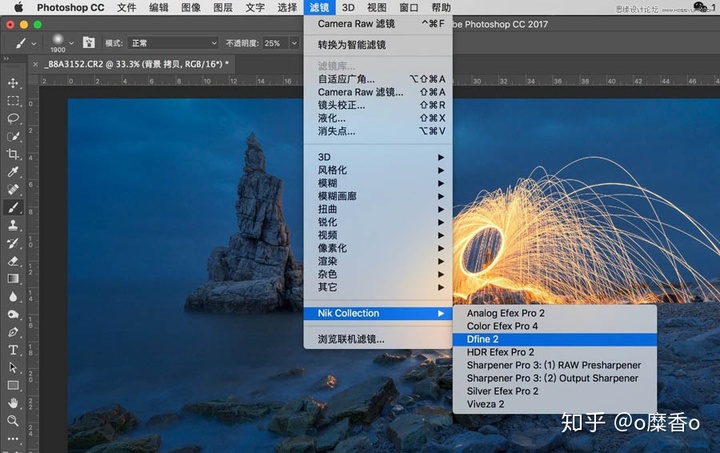Screen dimensions: 720x453
Task: Choose Viveza 2 plugin
Action: (554, 404)
